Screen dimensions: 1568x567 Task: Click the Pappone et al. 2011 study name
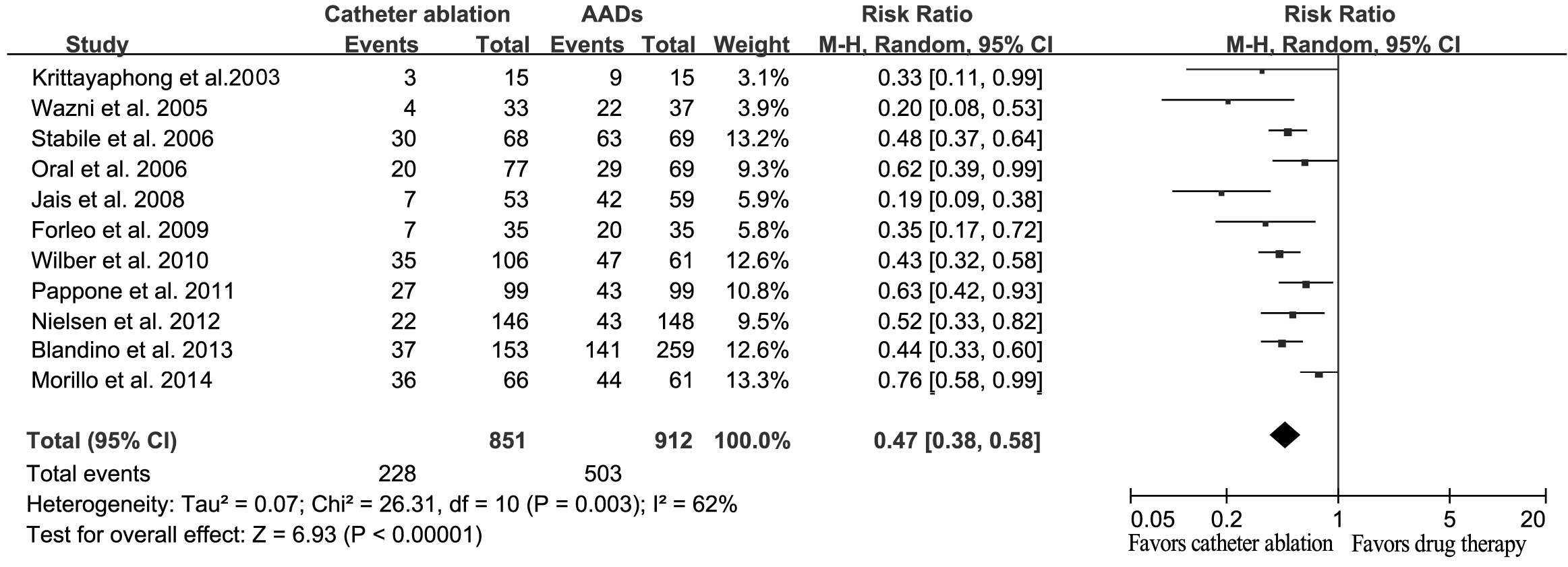[x=133, y=291]
